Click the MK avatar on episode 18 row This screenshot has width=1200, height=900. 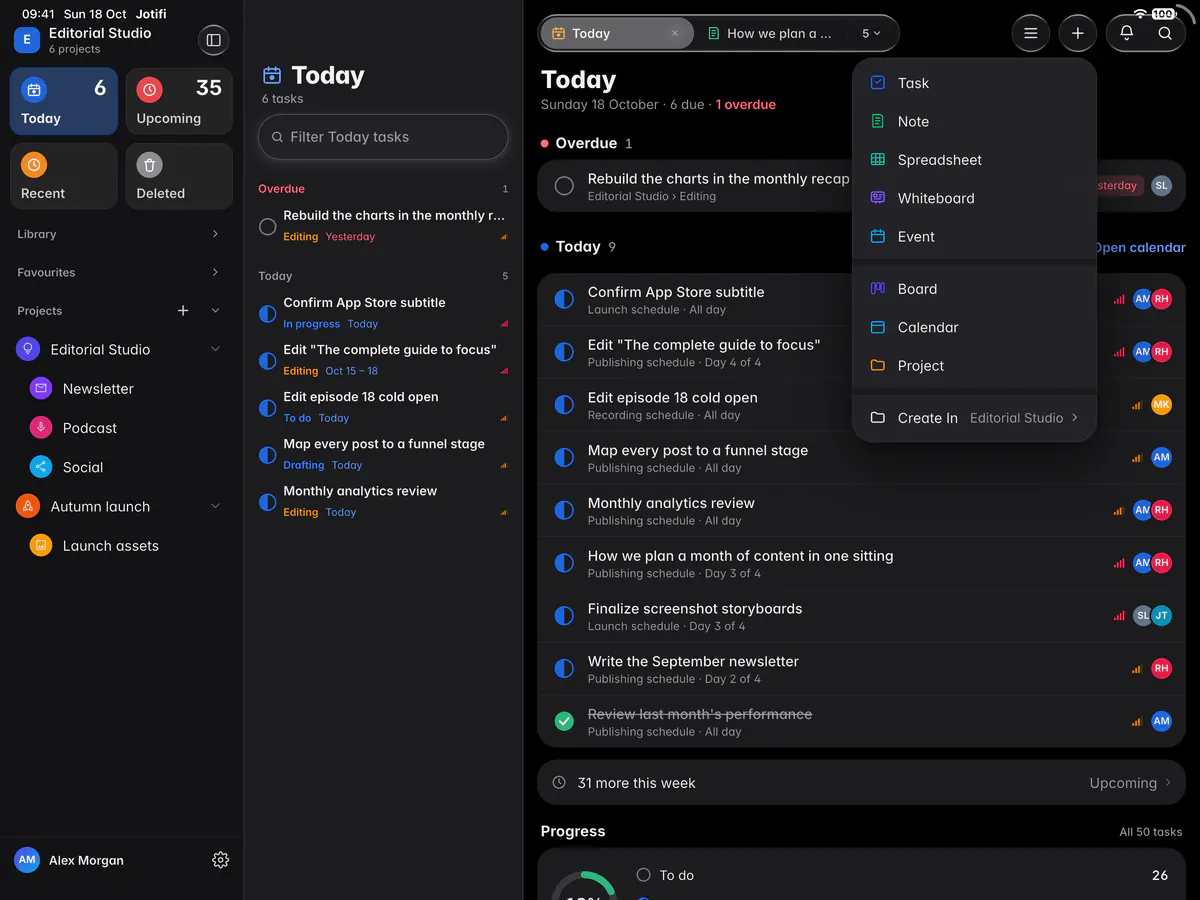pyautogui.click(x=1161, y=404)
